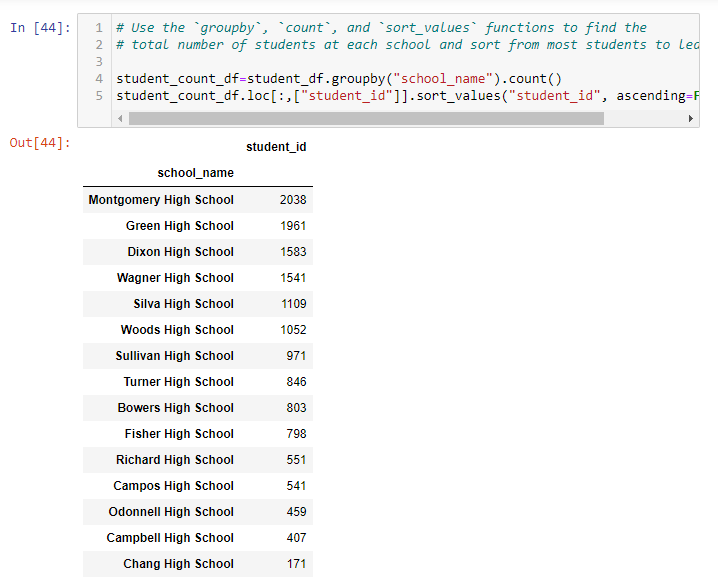Click the value 846
Screen dimensions: 718x587
click(296, 382)
